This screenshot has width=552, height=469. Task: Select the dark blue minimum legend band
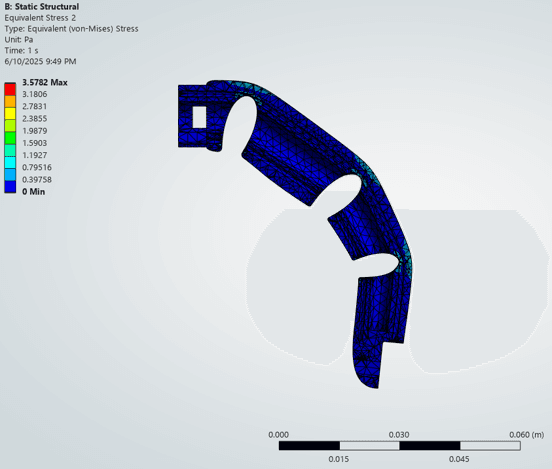10,187
